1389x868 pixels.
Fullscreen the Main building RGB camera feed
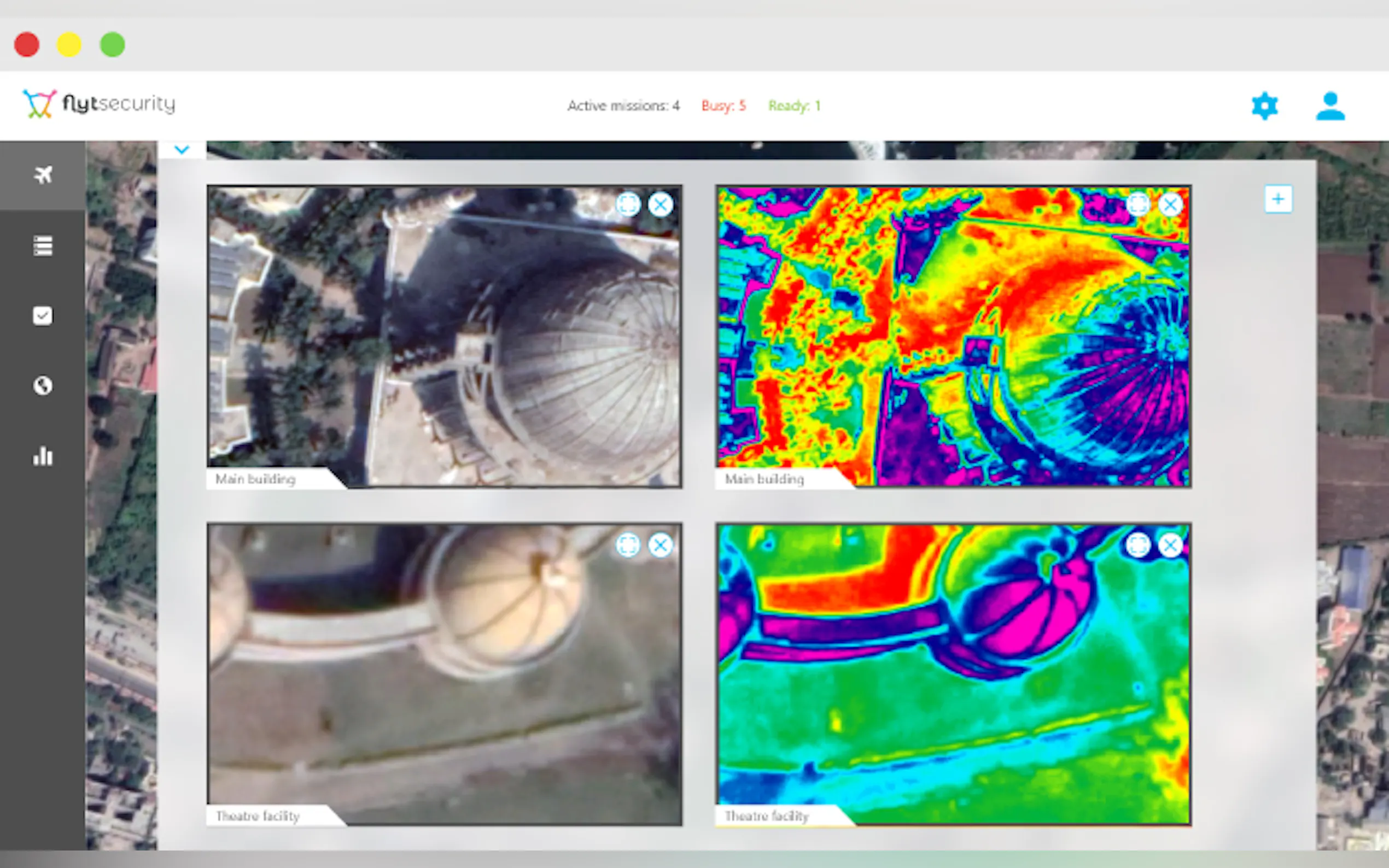tap(628, 204)
